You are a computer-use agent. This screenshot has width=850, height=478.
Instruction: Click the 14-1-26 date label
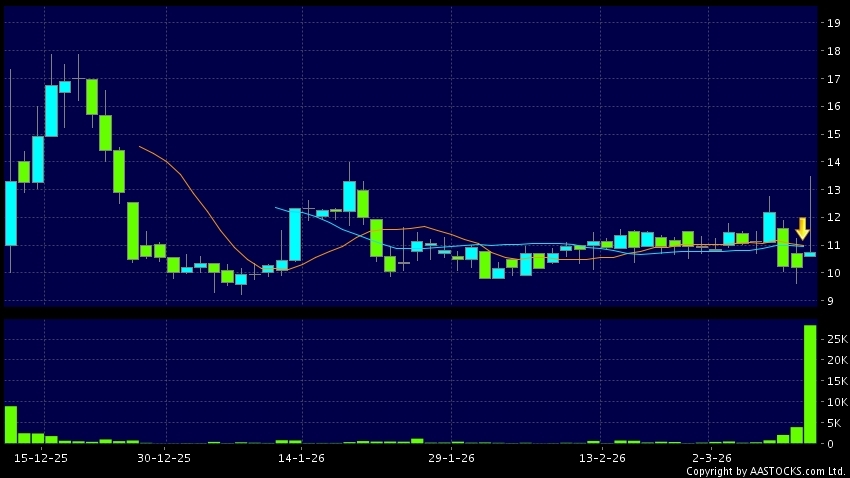pos(300,457)
